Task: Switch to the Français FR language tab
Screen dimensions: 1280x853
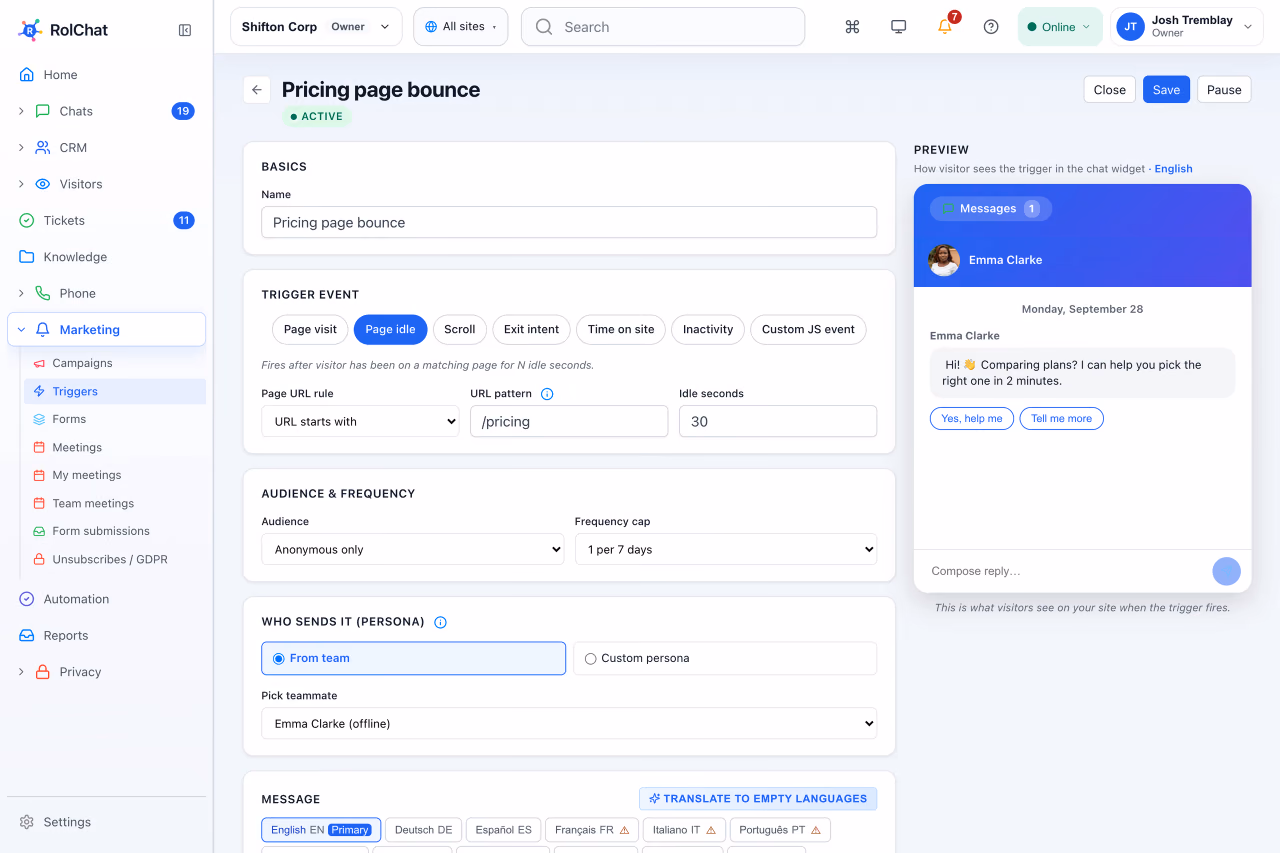Action: (592, 830)
